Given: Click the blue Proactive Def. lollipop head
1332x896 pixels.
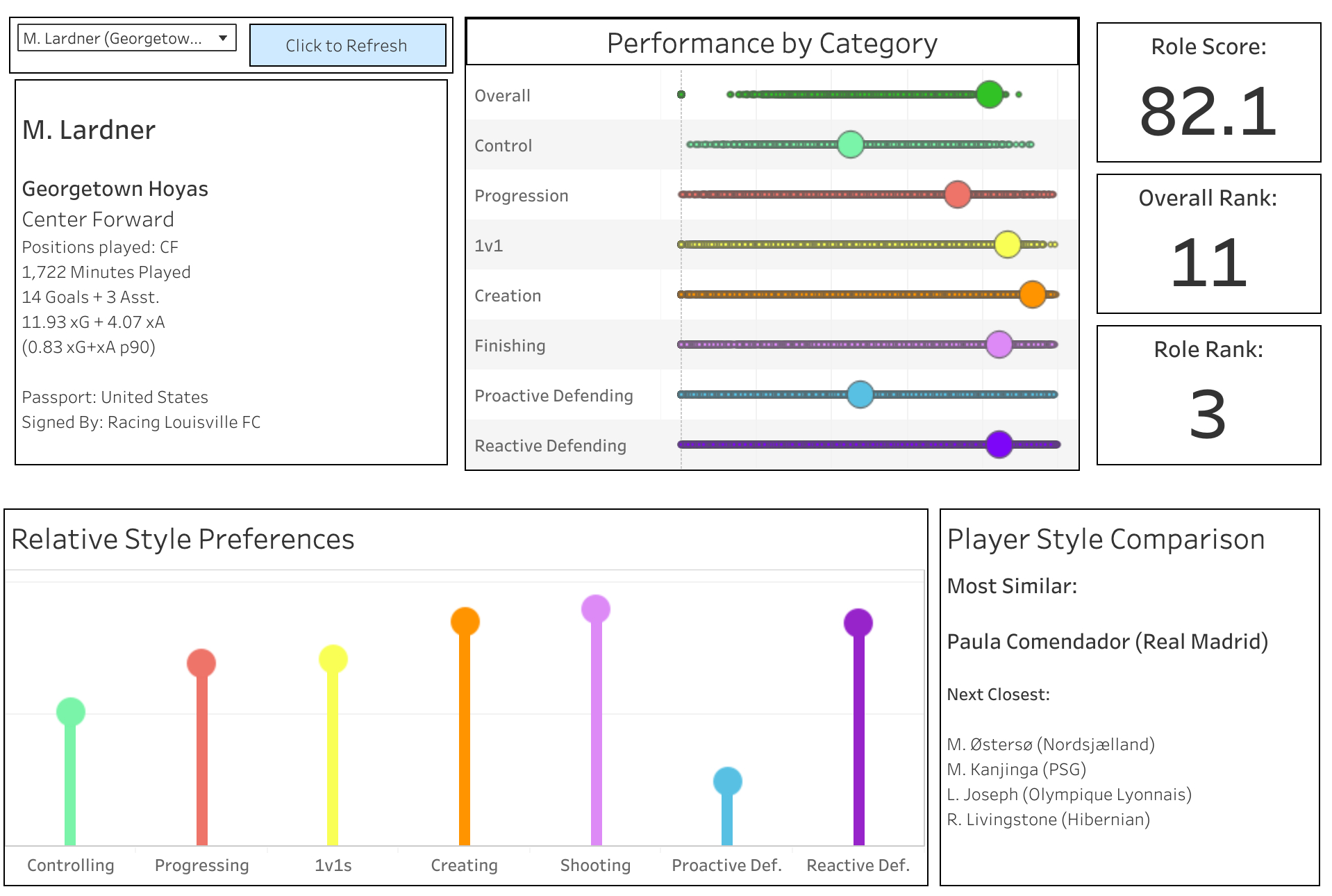Looking at the screenshot, I should [727, 781].
